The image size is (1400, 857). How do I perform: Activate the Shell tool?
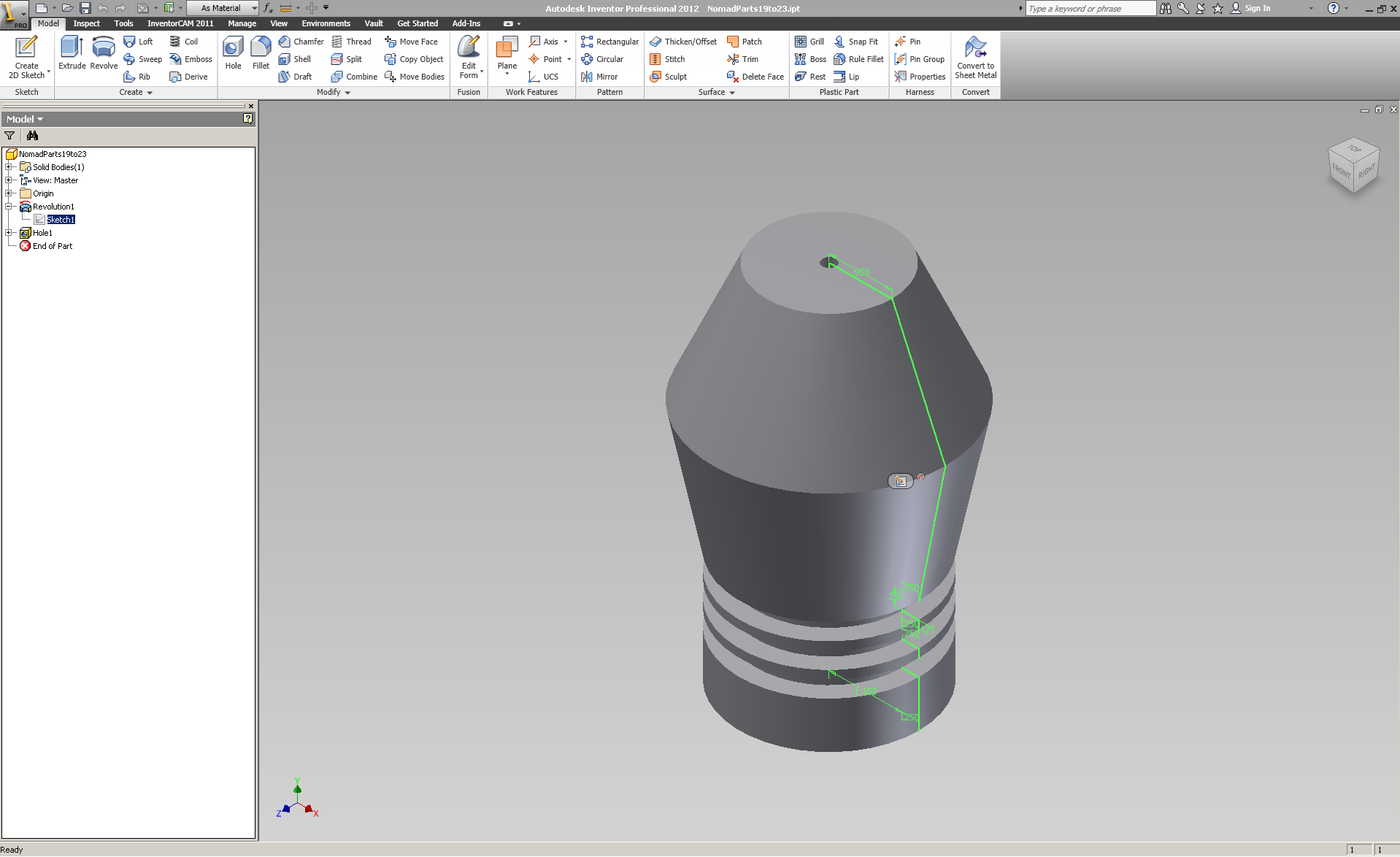pyautogui.click(x=294, y=59)
